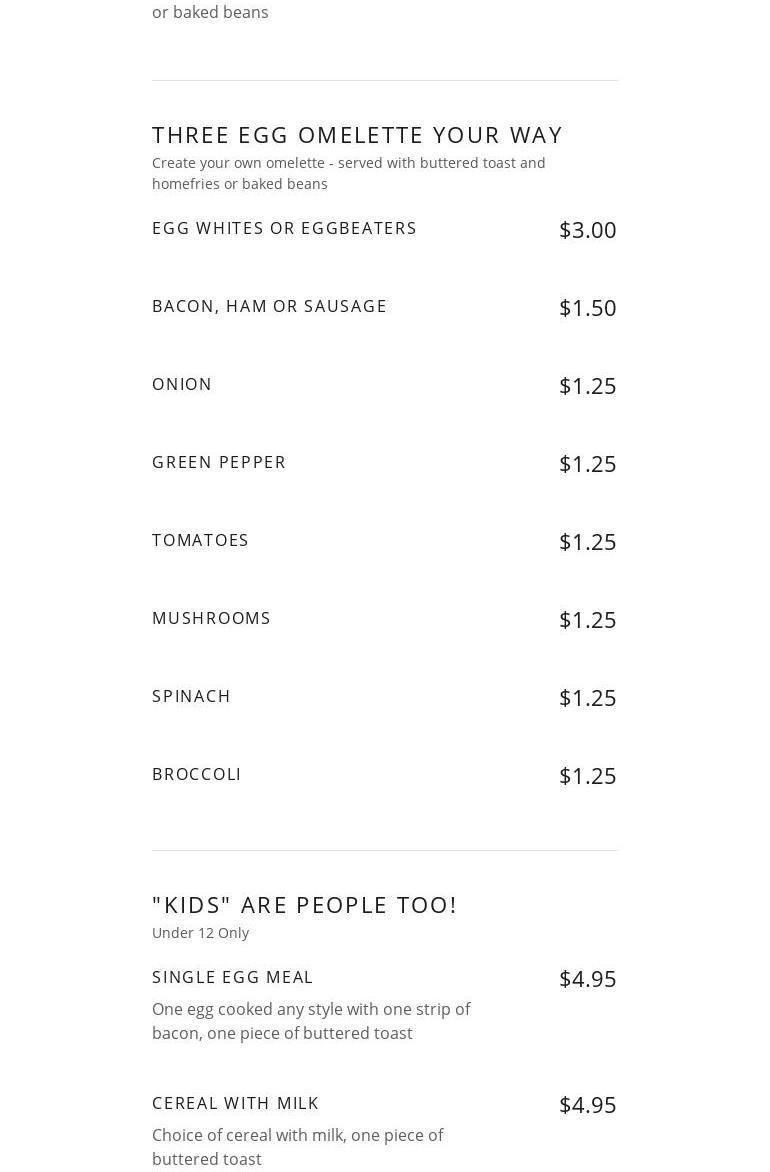This screenshot has height=1172, width=770.
Task: Click the Broccoli ingredient name
Action: [x=196, y=774]
